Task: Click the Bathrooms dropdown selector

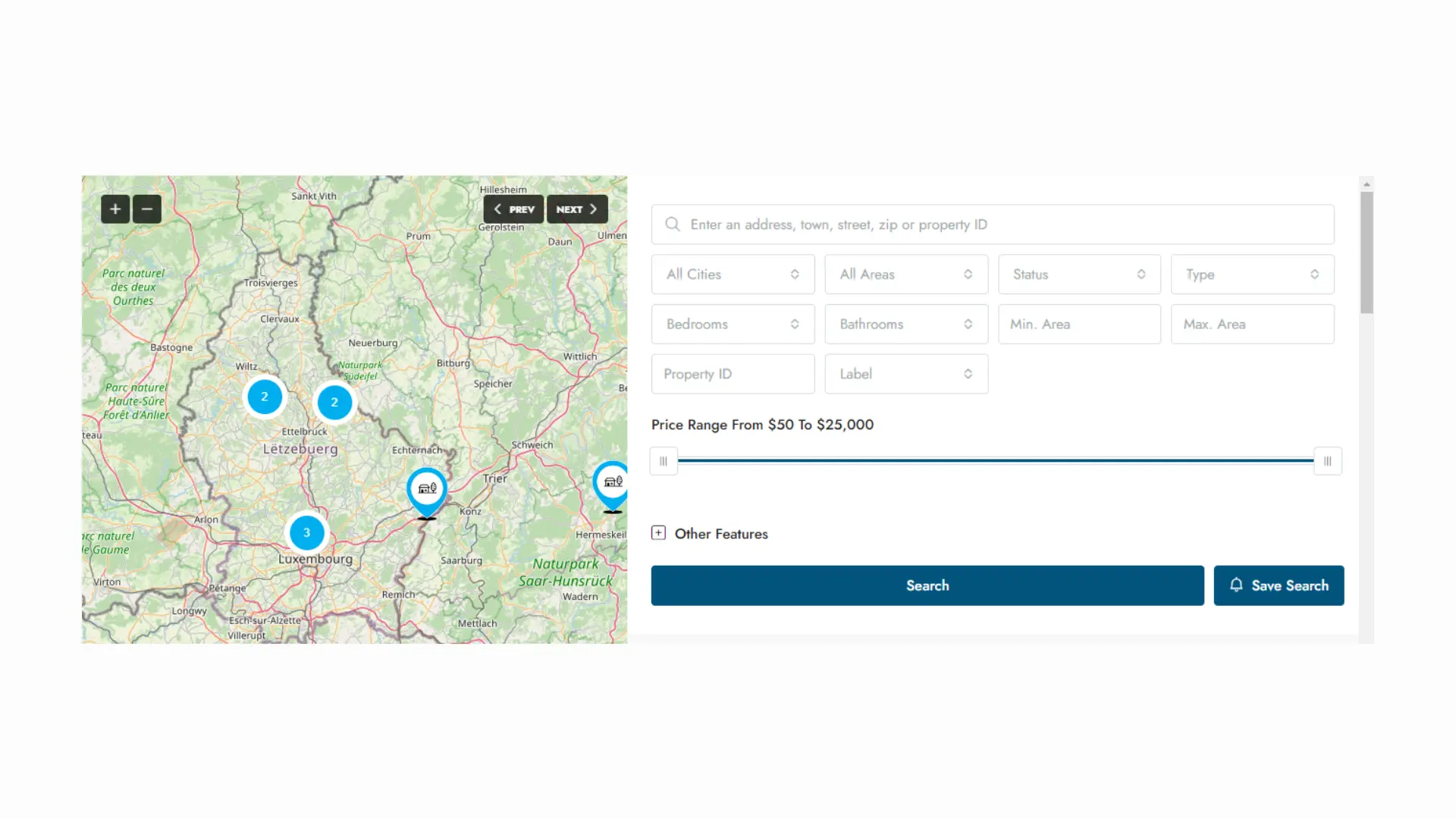Action: click(x=906, y=324)
